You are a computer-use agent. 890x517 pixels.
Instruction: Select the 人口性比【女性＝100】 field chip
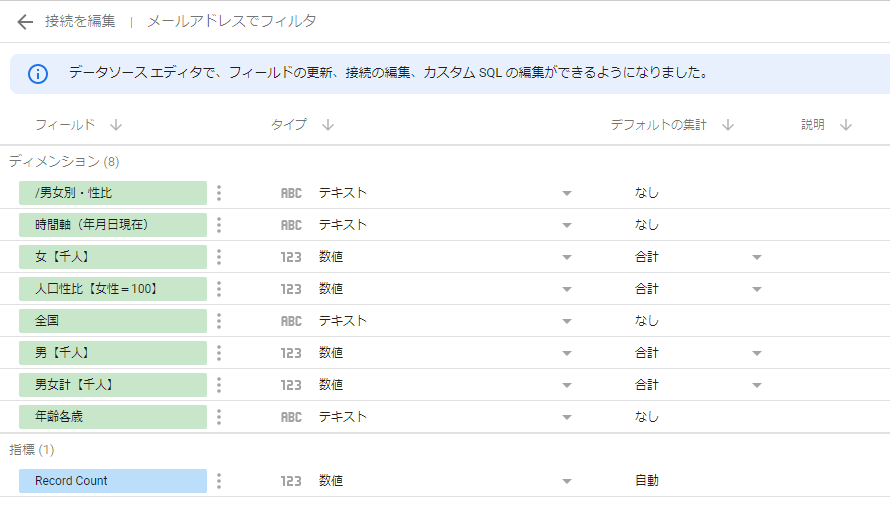(113, 289)
